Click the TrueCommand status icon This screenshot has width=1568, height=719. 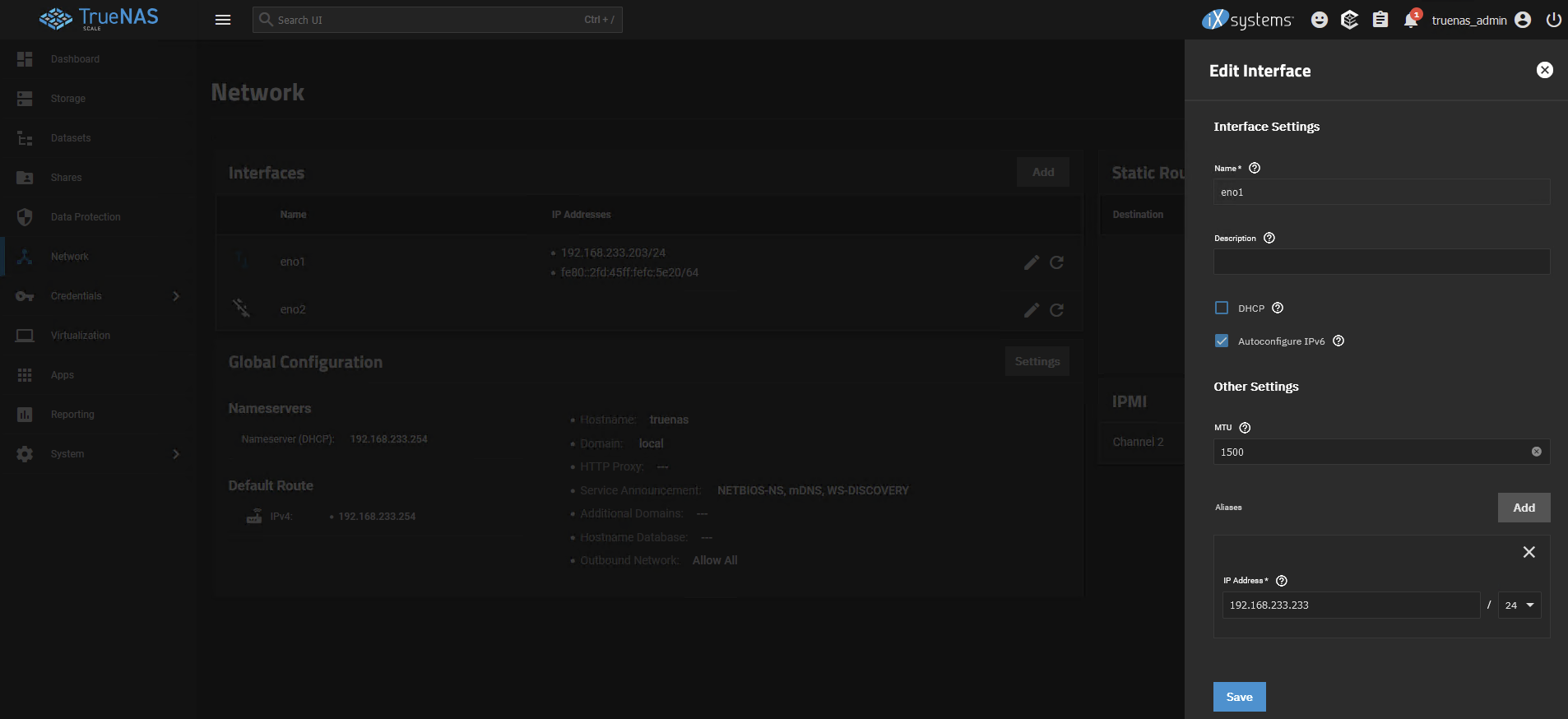coord(1349,20)
